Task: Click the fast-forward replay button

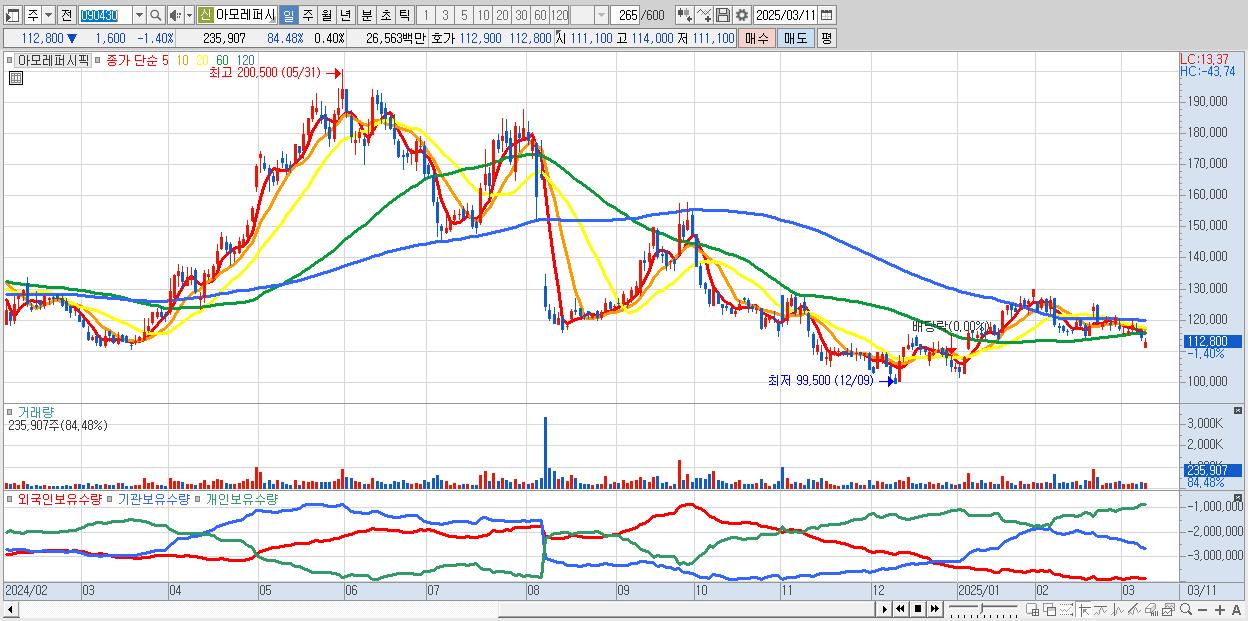Action: point(935,609)
